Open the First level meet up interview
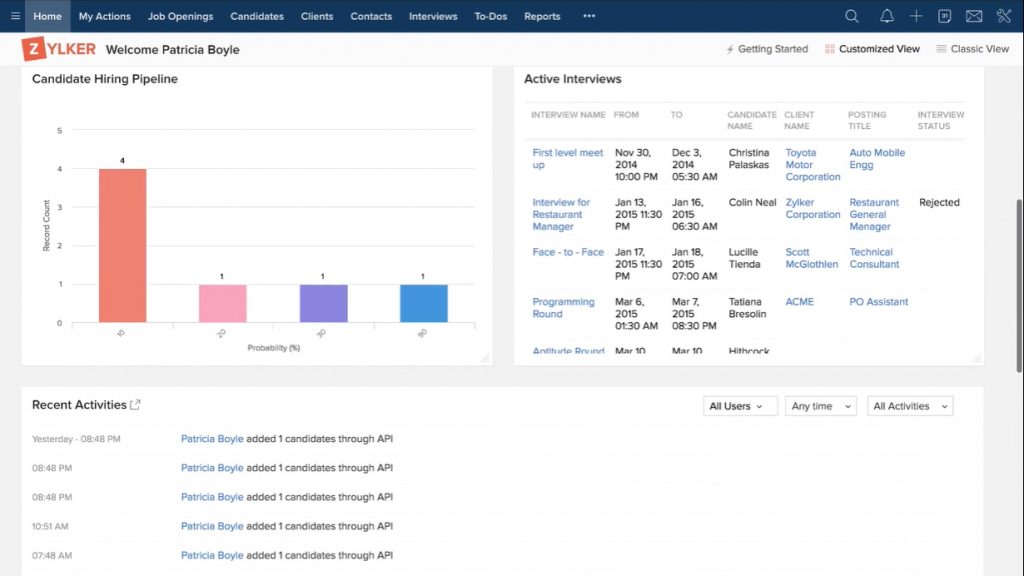Viewport: 1024px width, 576px height. click(565, 158)
